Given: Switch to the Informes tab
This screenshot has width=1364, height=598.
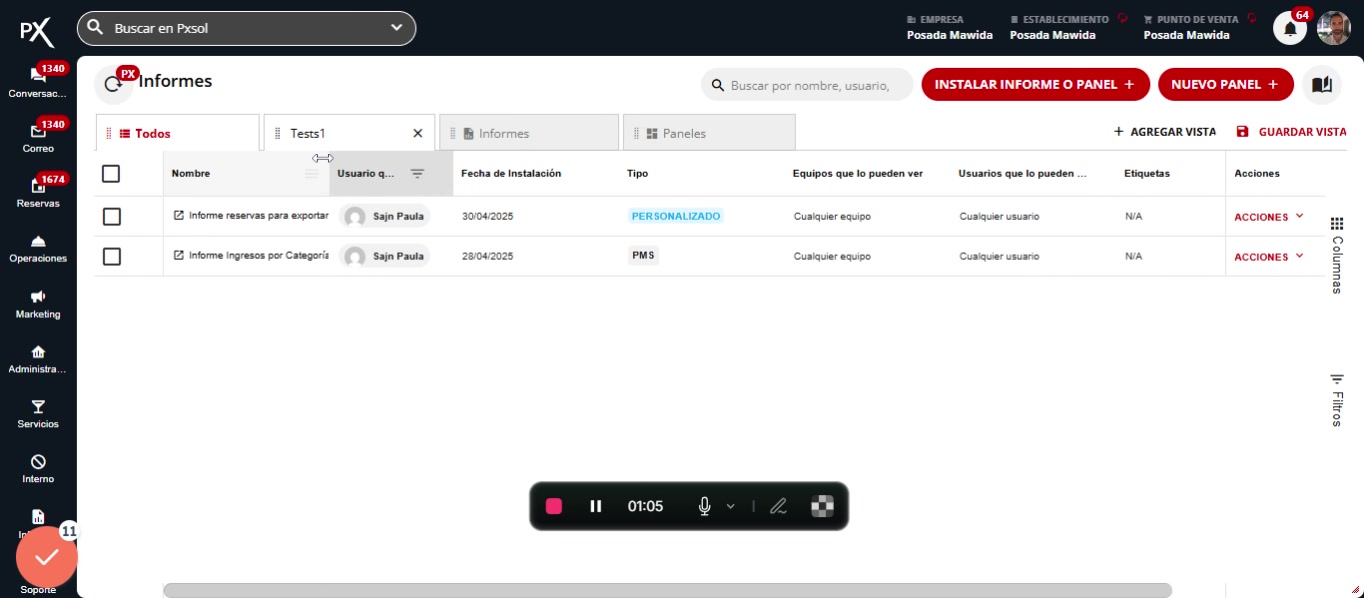Looking at the screenshot, I should (x=528, y=133).
